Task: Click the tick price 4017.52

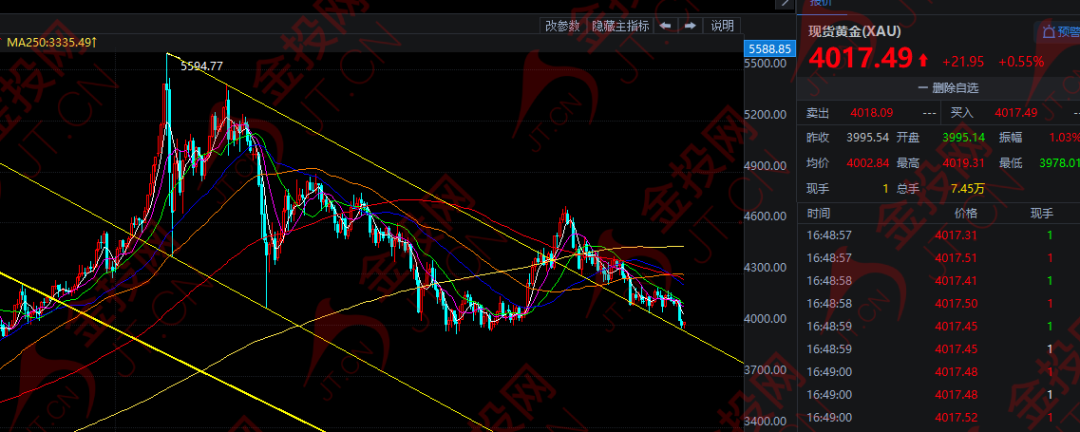Action: (x=956, y=418)
